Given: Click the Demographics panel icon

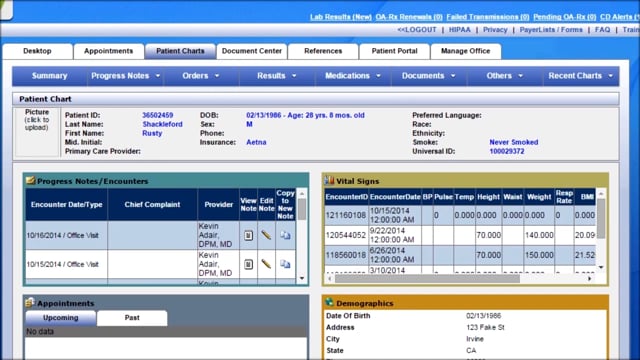Looking at the screenshot, I should coord(329,302).
